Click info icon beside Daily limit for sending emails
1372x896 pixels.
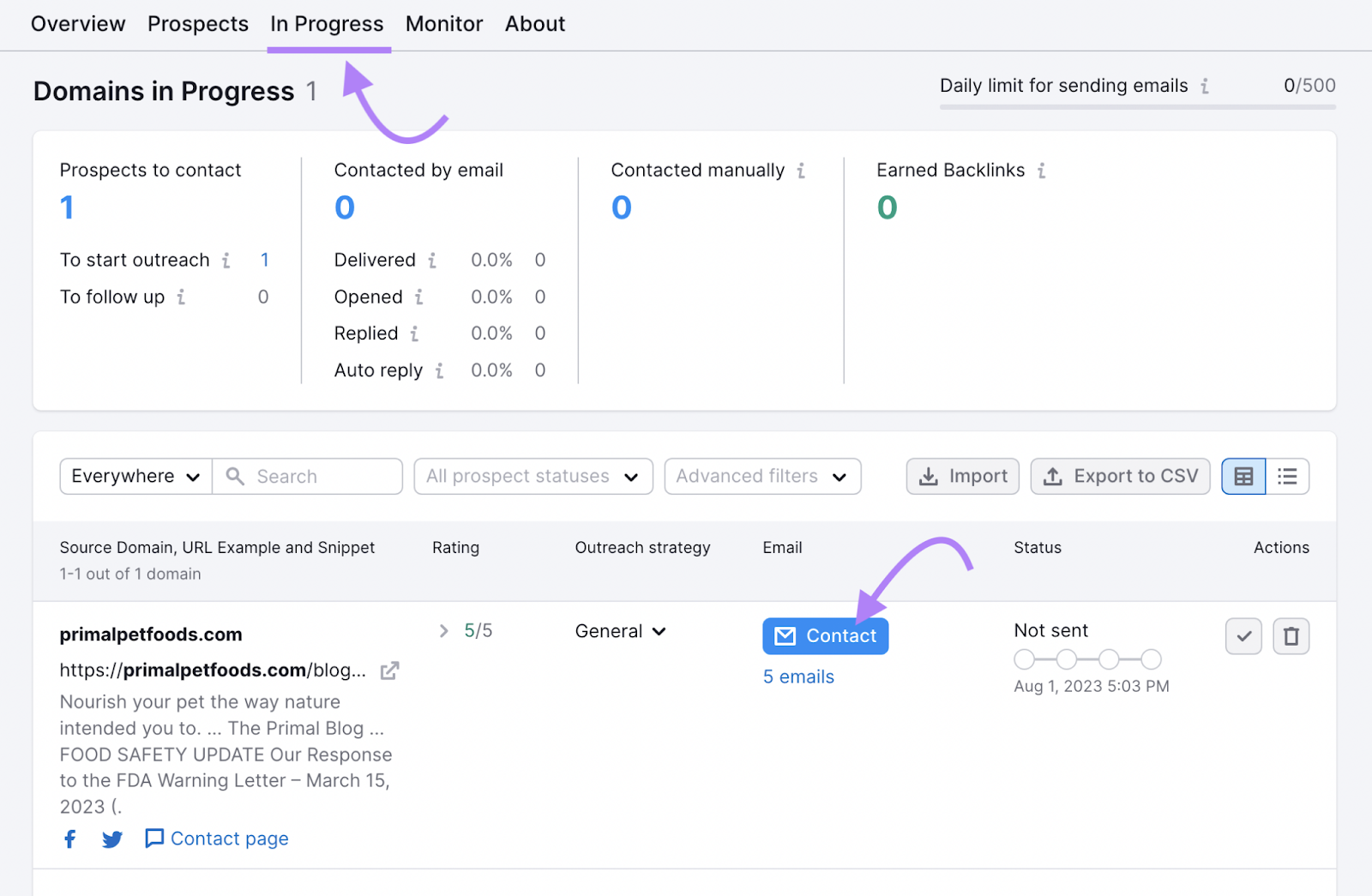point(1206,86)
